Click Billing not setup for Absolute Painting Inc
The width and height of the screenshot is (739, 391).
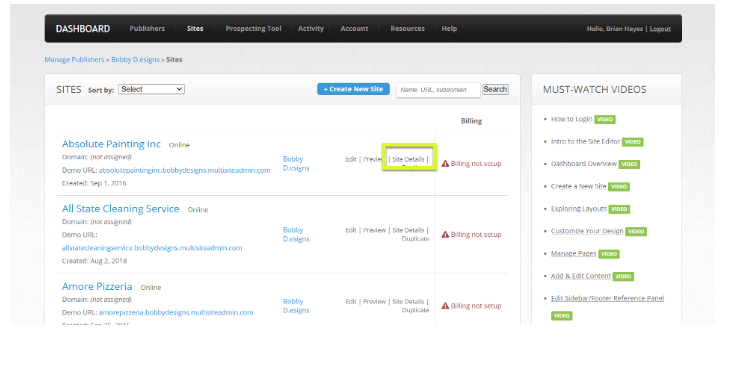coord(476,163)
